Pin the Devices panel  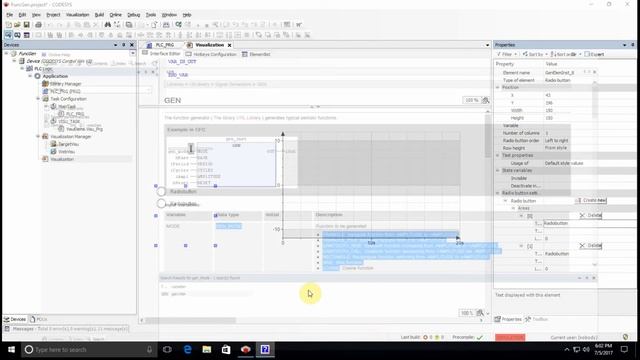pyautogui.click(x=124, y=45)
